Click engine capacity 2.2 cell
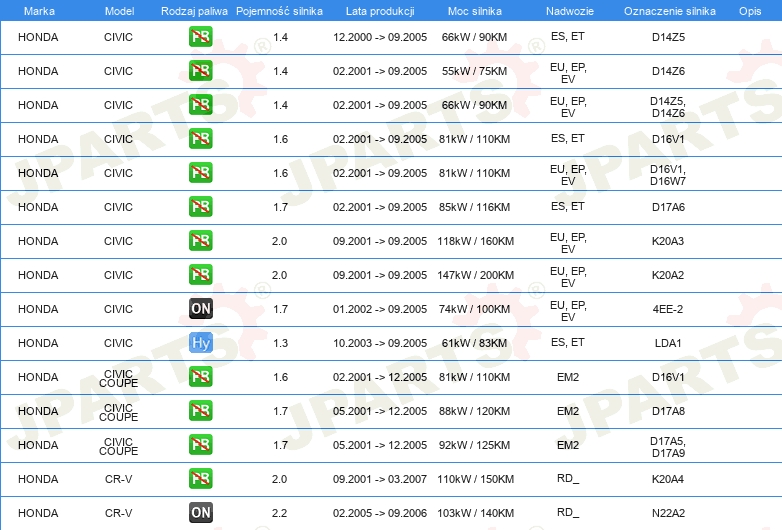782x530 pixels. tap(279, 513)
